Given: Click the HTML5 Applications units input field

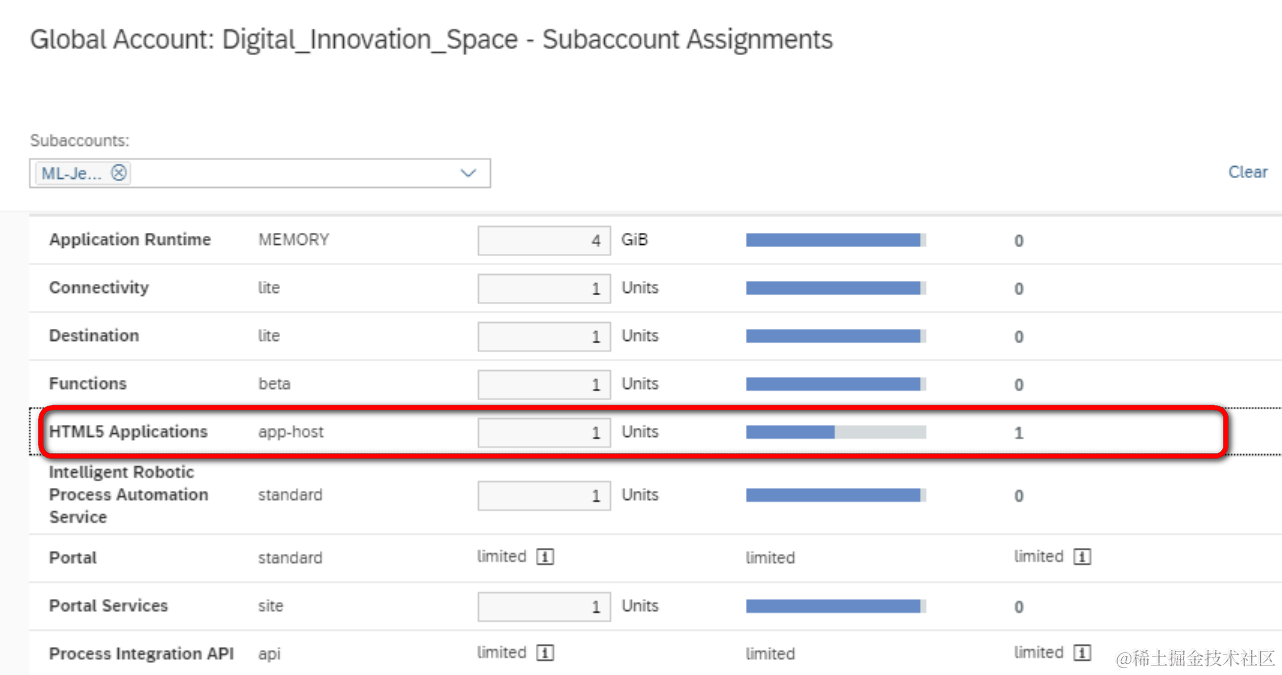Looking at the screenshot, I should [543, 433].
